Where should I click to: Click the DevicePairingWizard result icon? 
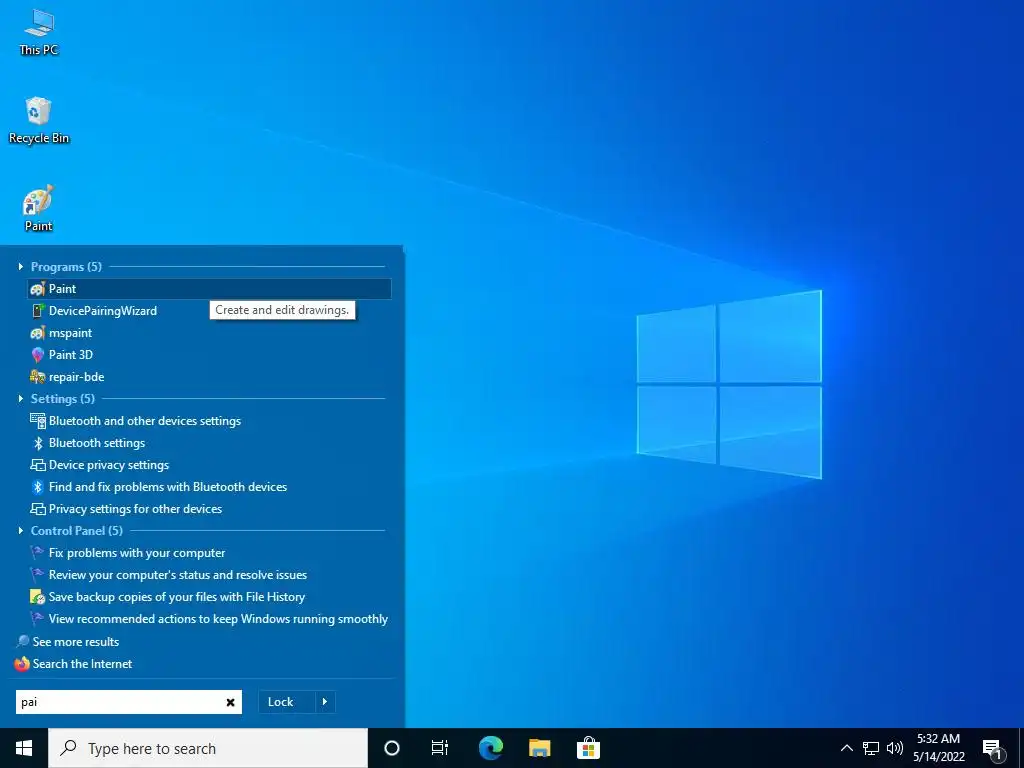[x=38, y=311]
